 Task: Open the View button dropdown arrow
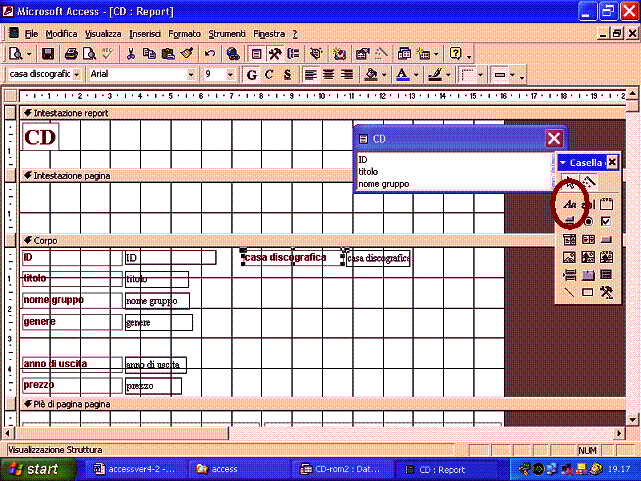click(29, 54)
